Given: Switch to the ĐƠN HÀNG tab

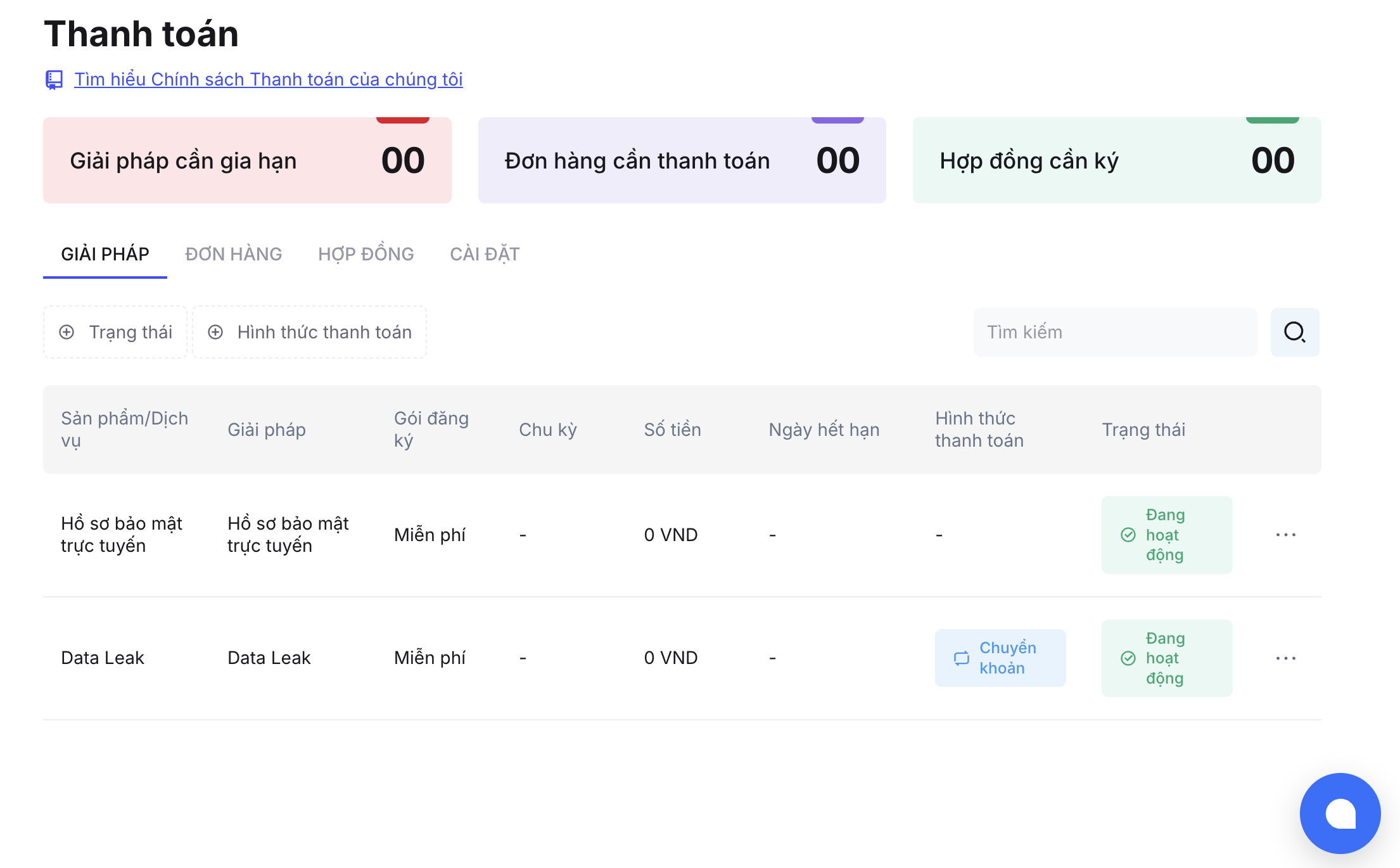Looking at the screenshot, I should coord(233,254).
